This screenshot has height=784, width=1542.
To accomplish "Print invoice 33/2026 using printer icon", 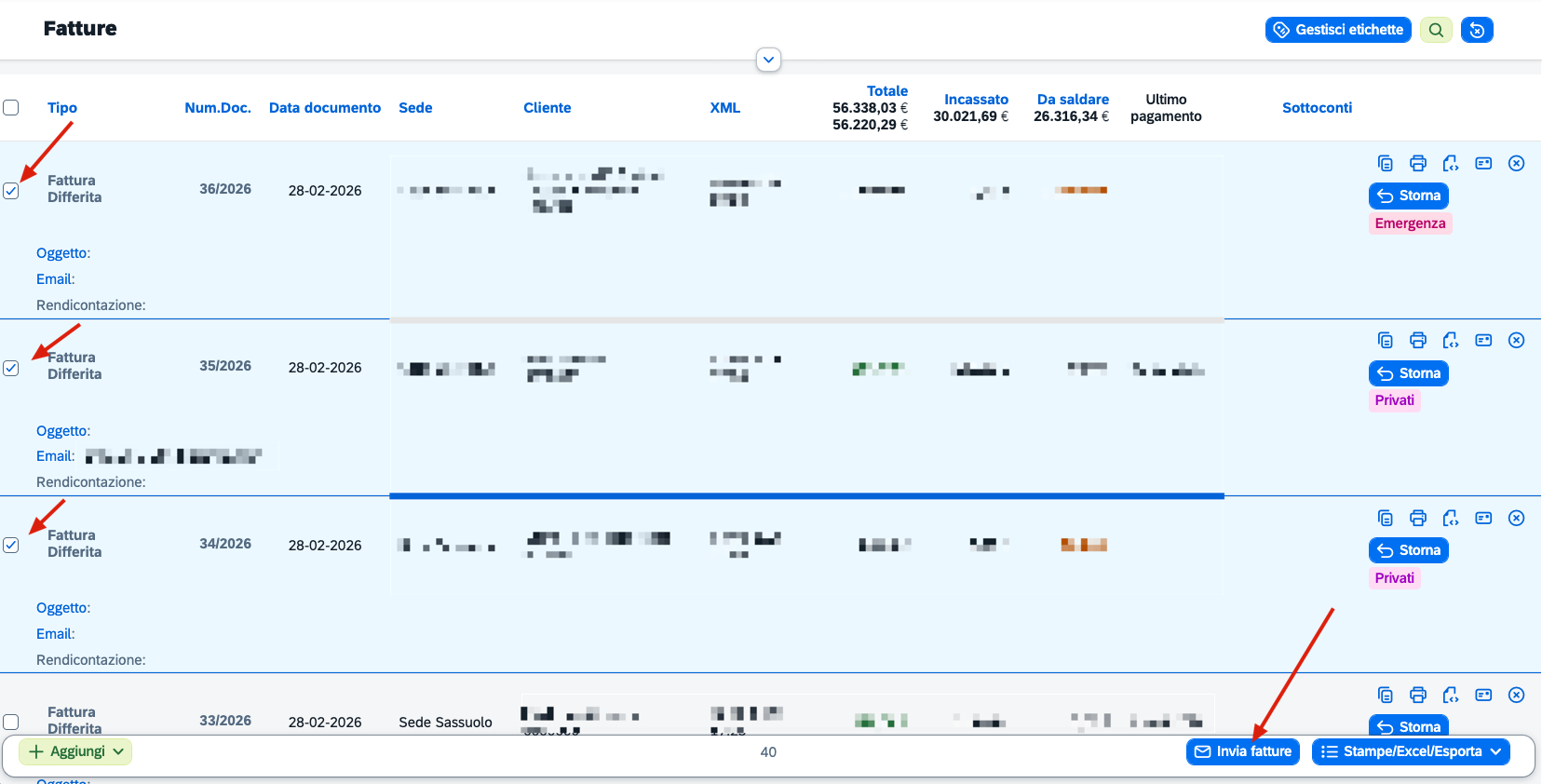I will point(1418,695).
